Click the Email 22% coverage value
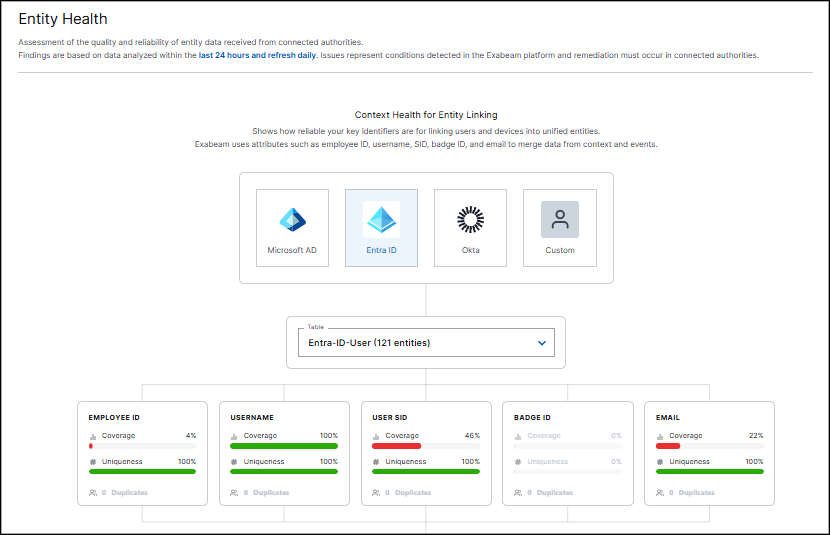830x535 pixels. click(756, 436)
